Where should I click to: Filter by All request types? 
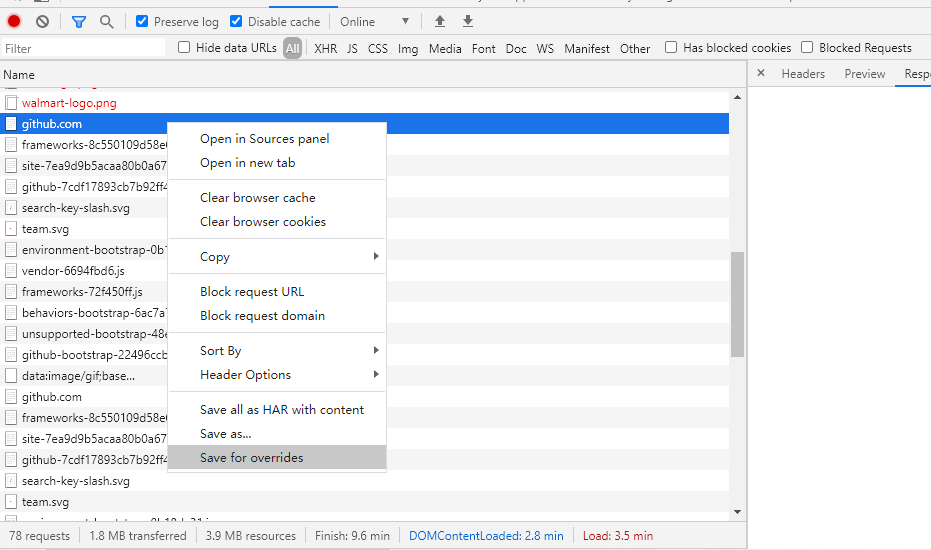tap(292, 49)
